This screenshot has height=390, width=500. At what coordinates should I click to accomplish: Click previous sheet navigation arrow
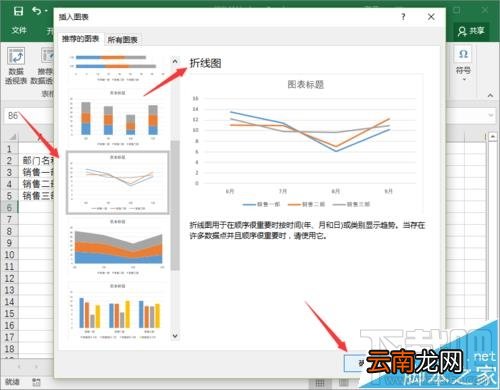click(19, 367)
